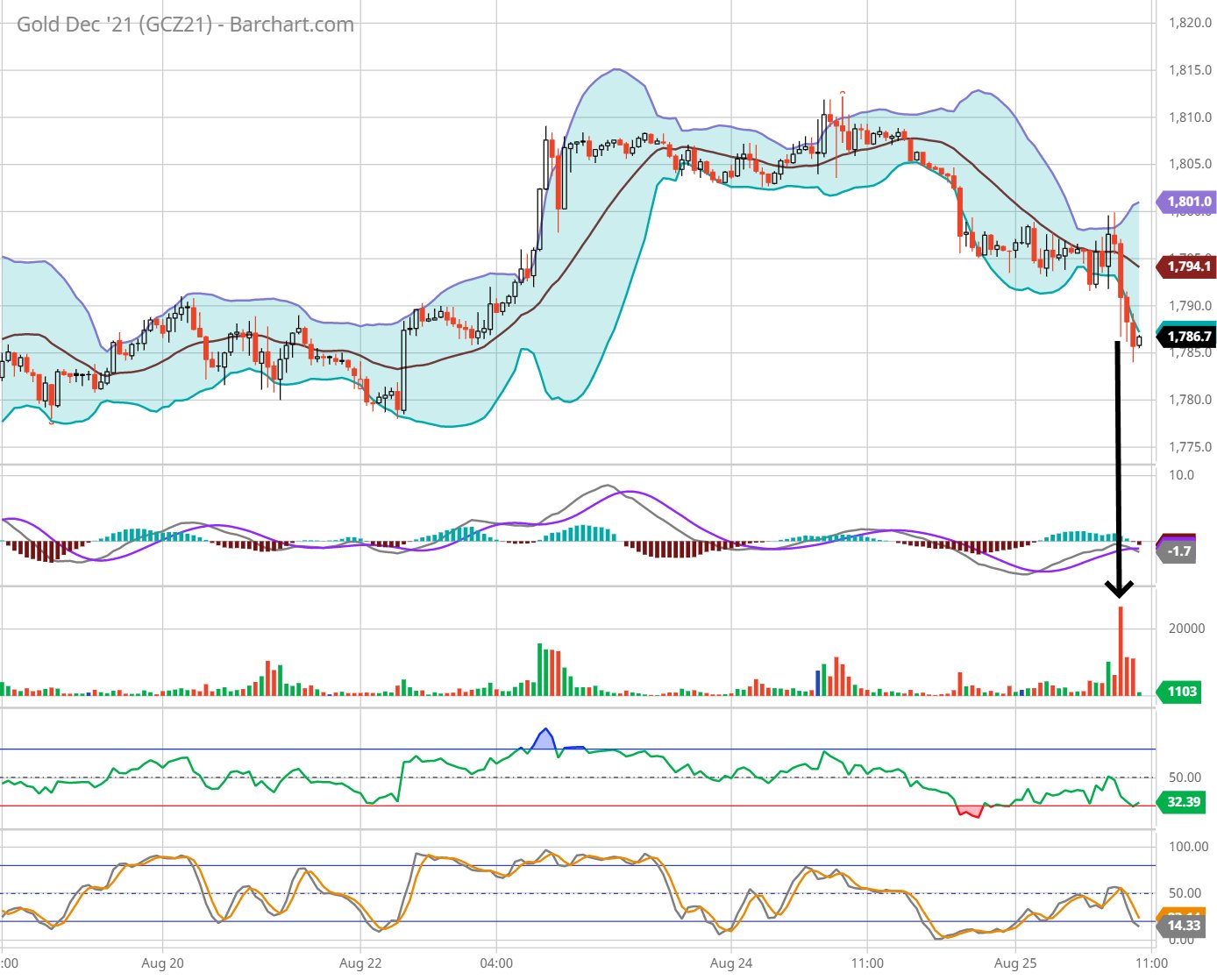Screen dimensions: 1217x980
Task: Click the red-shaded RSI oversold dip
Action: [970, 811]
